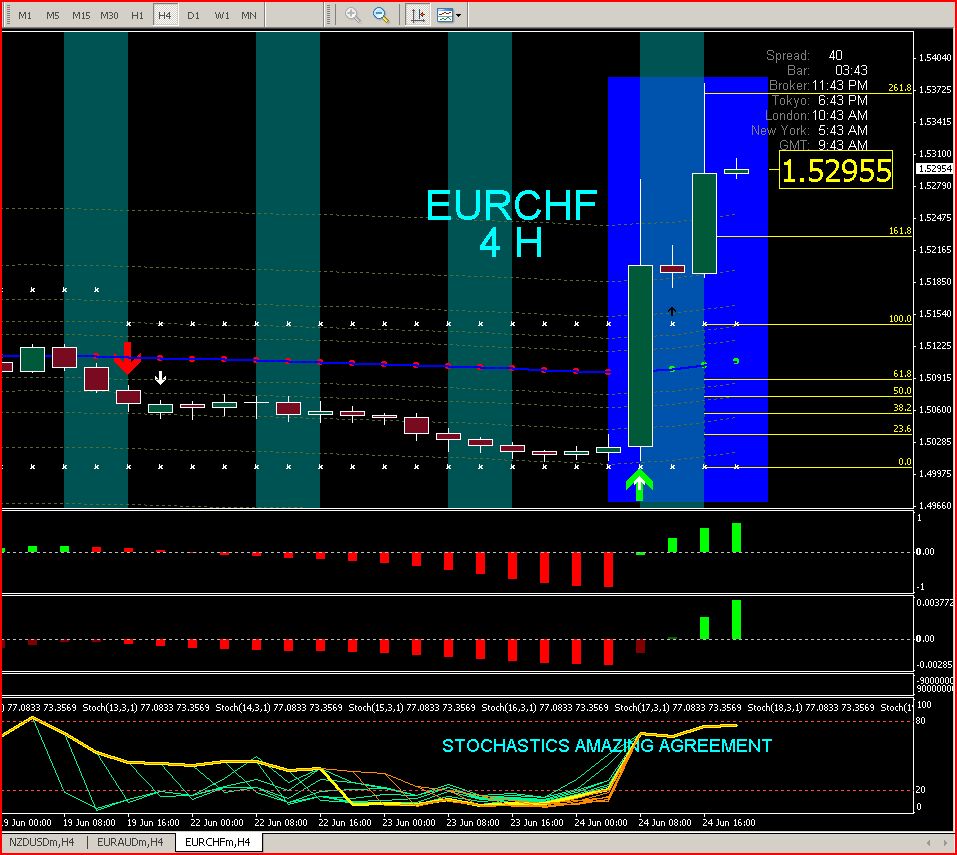Open the NZDUSDm,H4 chart tab
This screenshot has height=855, width=957.
(x=42, y=842)
